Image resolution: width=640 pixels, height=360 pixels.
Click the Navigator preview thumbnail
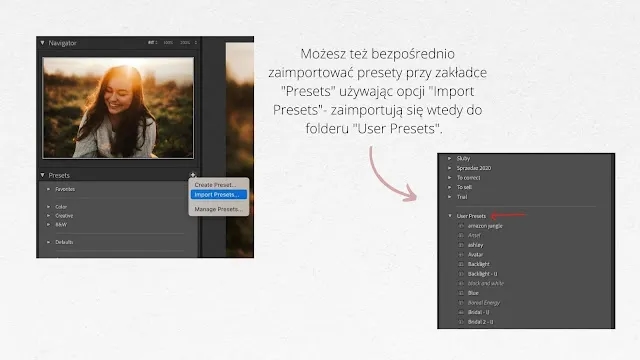tap(118, 108)
